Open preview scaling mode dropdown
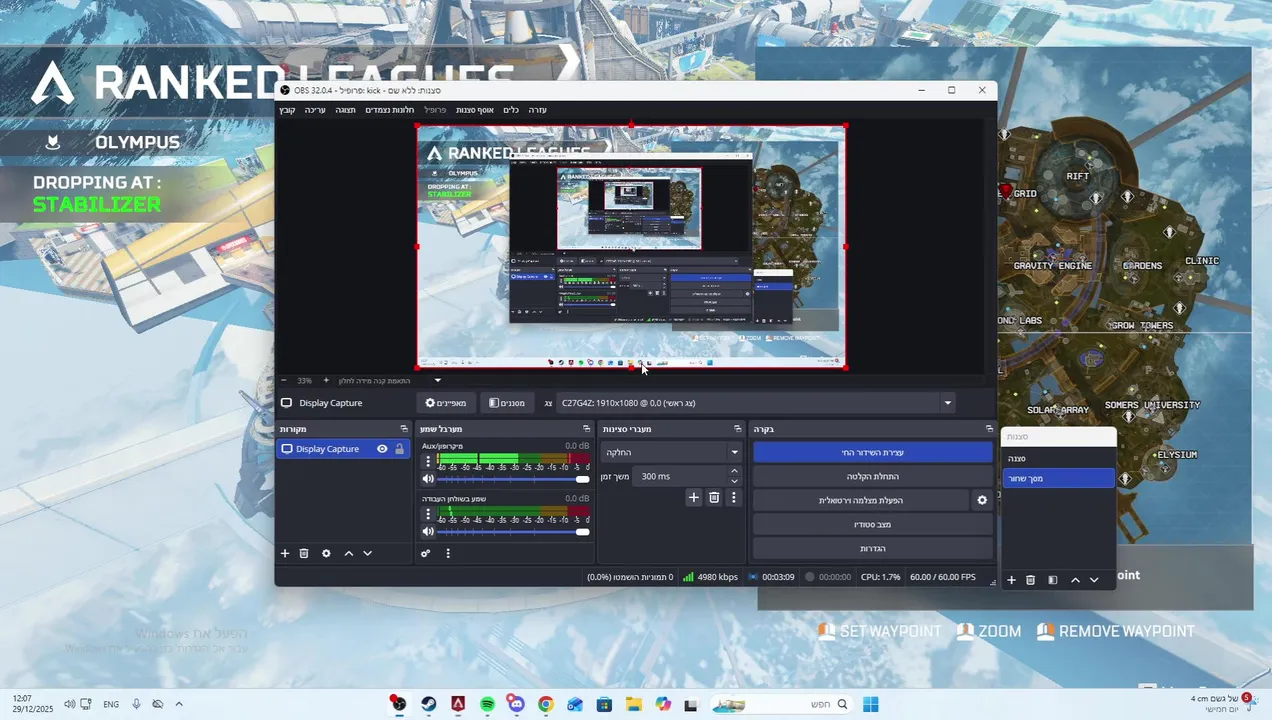The height and width of the screenshot is (720, 1272). 437,380
